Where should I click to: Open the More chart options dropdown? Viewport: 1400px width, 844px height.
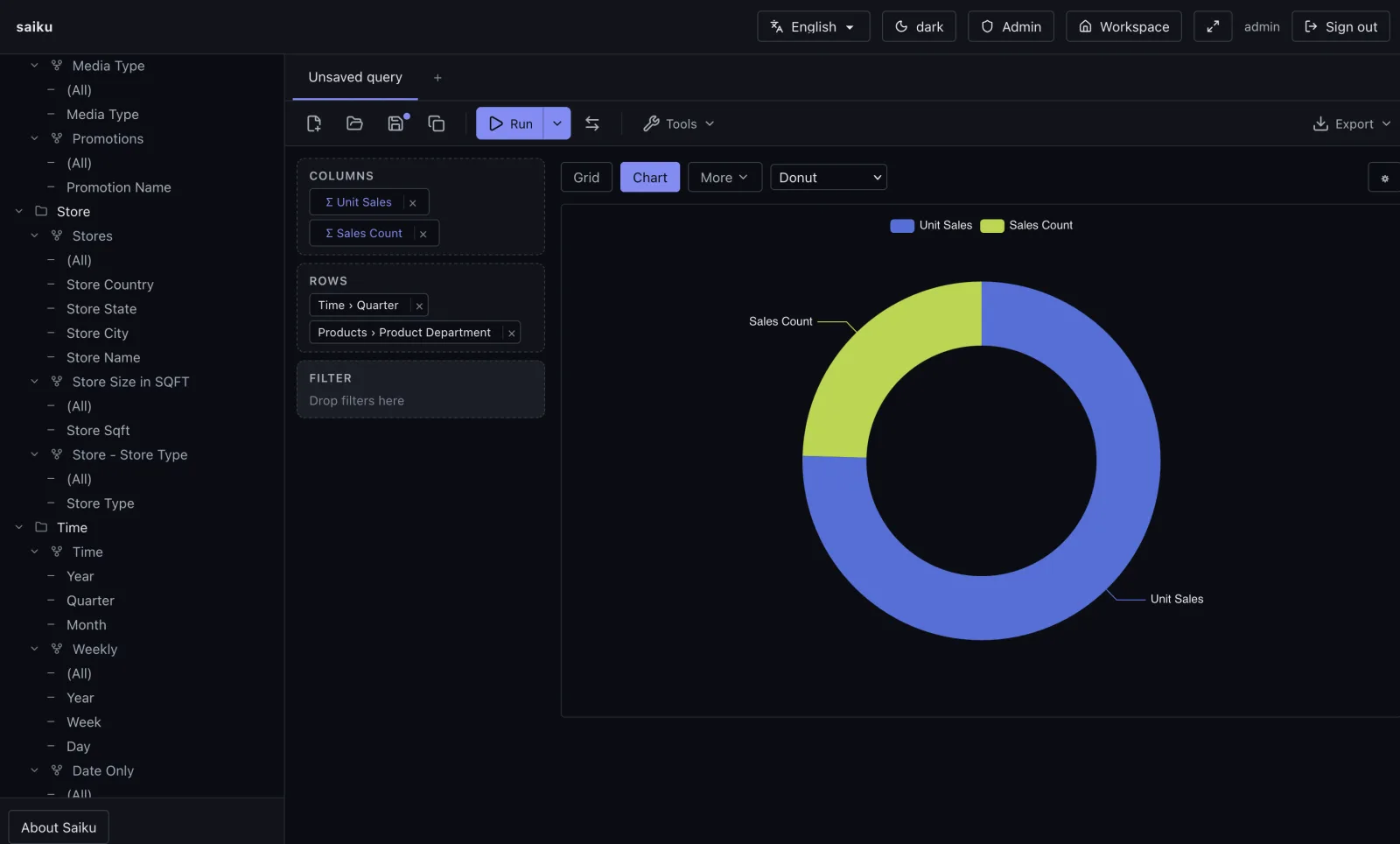724,178
